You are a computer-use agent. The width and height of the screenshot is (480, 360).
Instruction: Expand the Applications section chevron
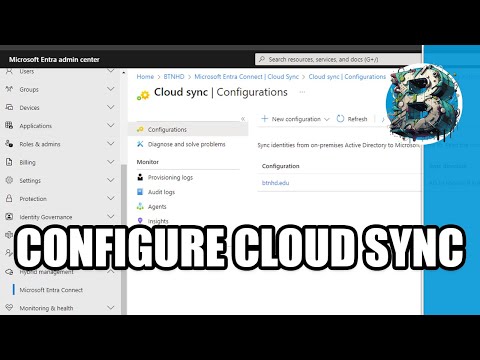[111, 125]
